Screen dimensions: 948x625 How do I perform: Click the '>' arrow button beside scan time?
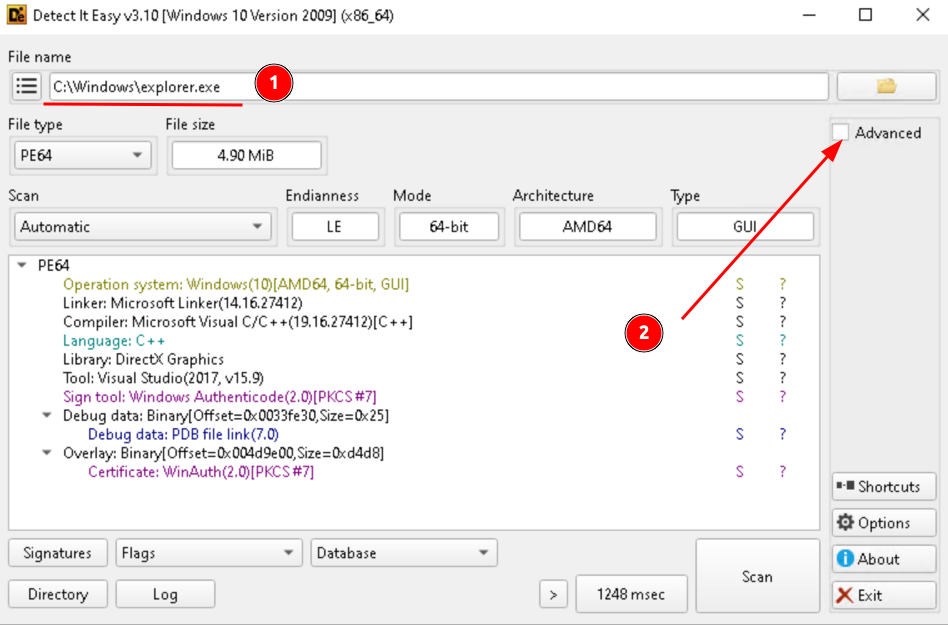(x=553, y=595)
